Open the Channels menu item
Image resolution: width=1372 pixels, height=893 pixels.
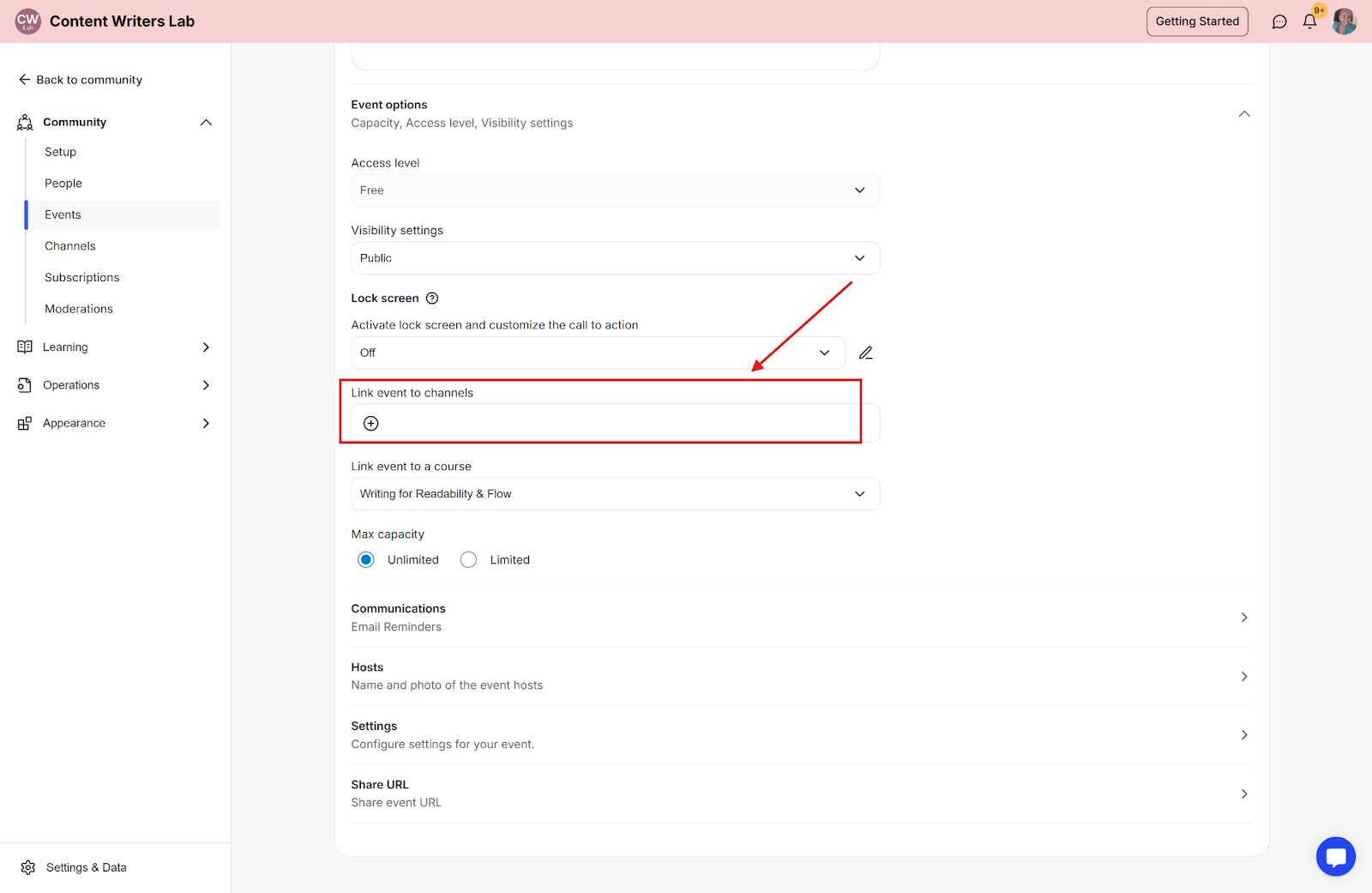tap(70, 246)
